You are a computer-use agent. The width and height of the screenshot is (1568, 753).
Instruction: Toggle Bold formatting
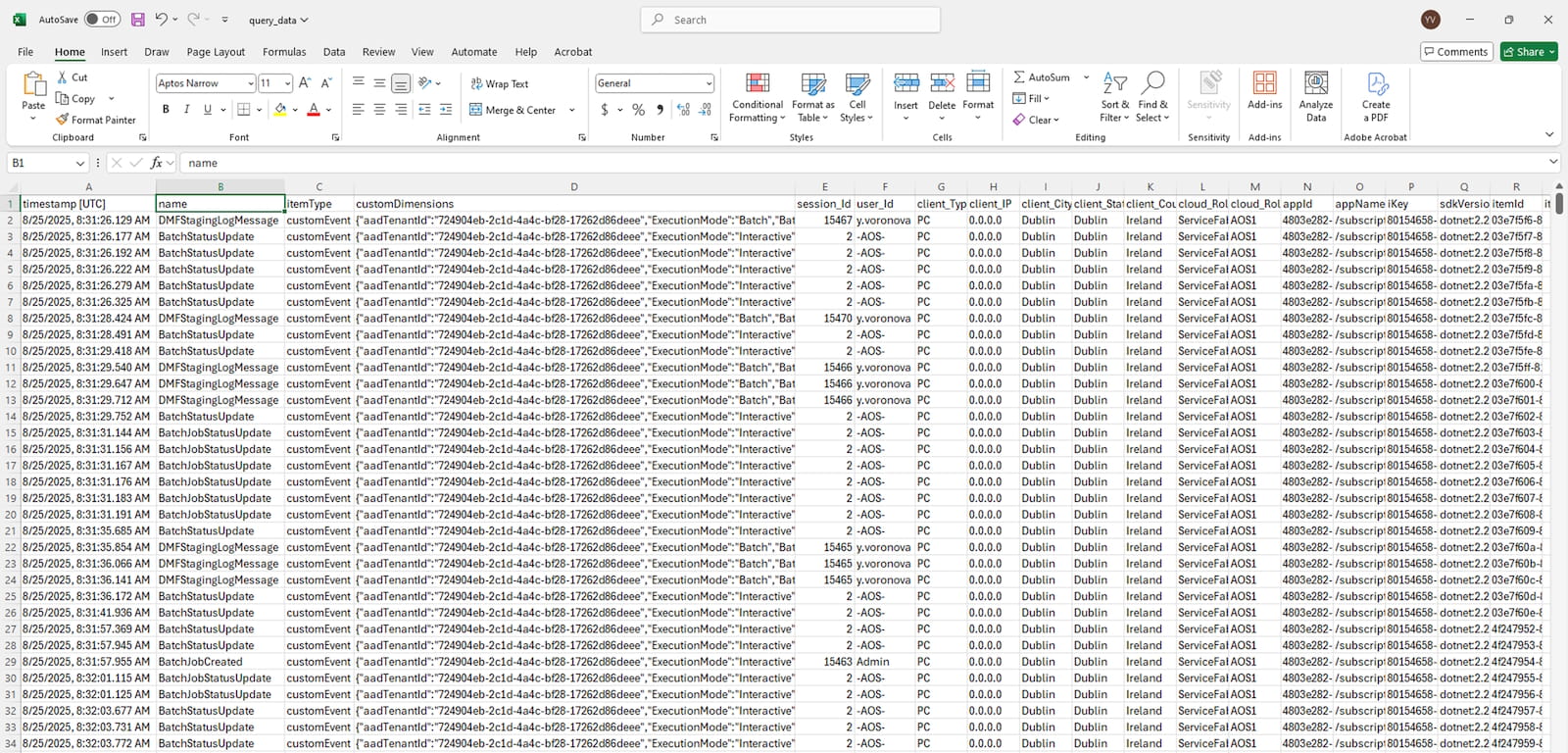[166, 110]
